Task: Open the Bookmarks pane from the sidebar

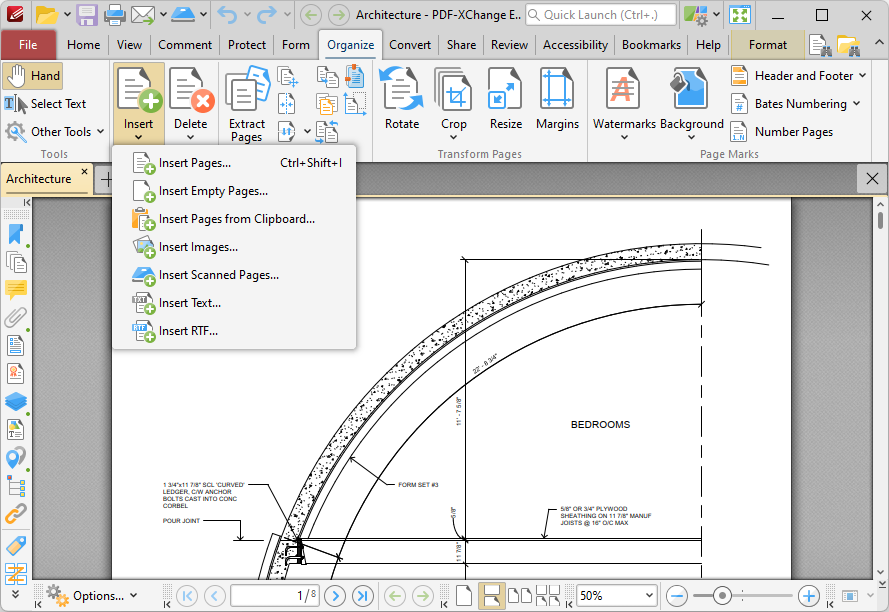Action: click(16, 235)
